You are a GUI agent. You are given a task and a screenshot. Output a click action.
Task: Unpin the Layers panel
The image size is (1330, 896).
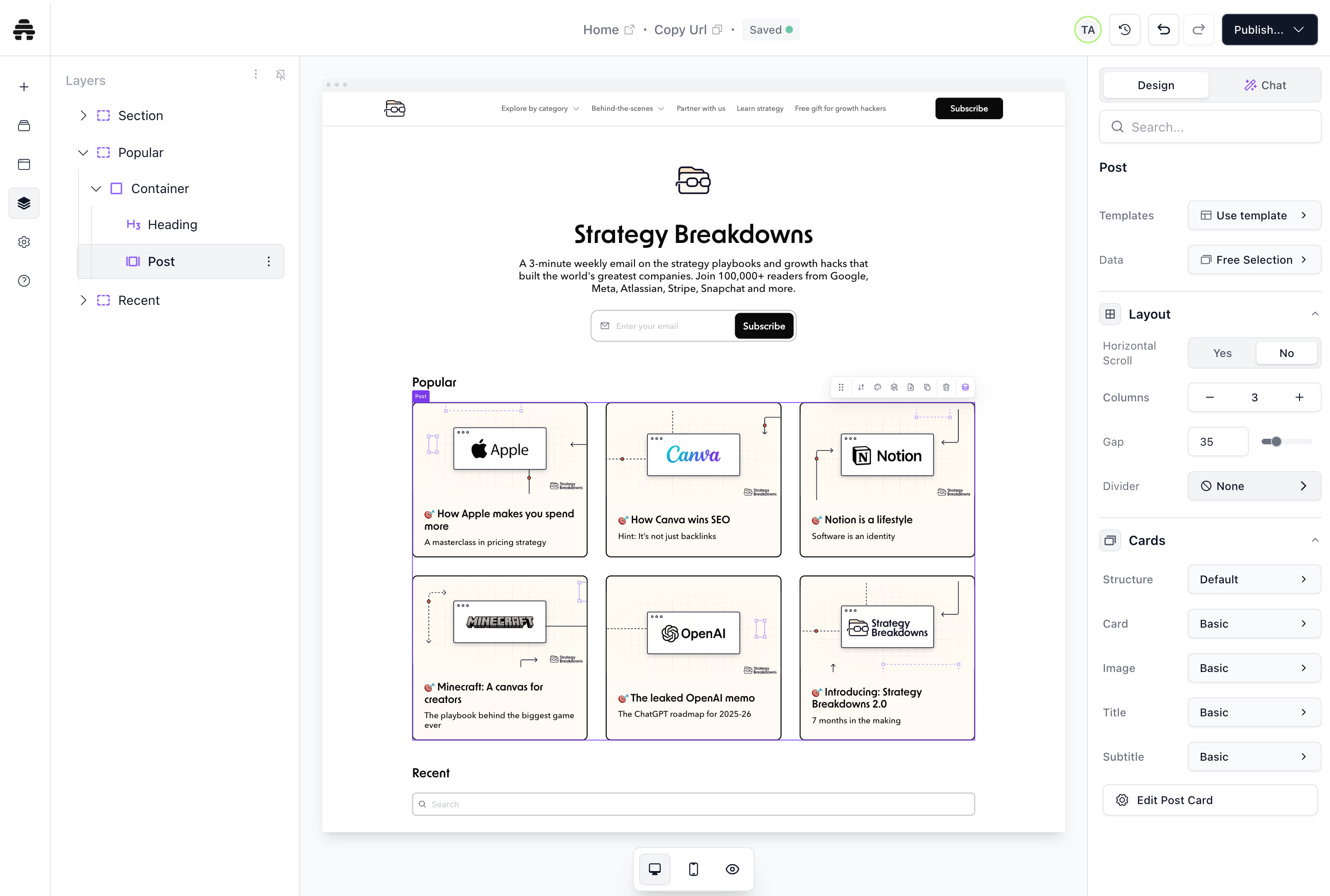[280, 75]
